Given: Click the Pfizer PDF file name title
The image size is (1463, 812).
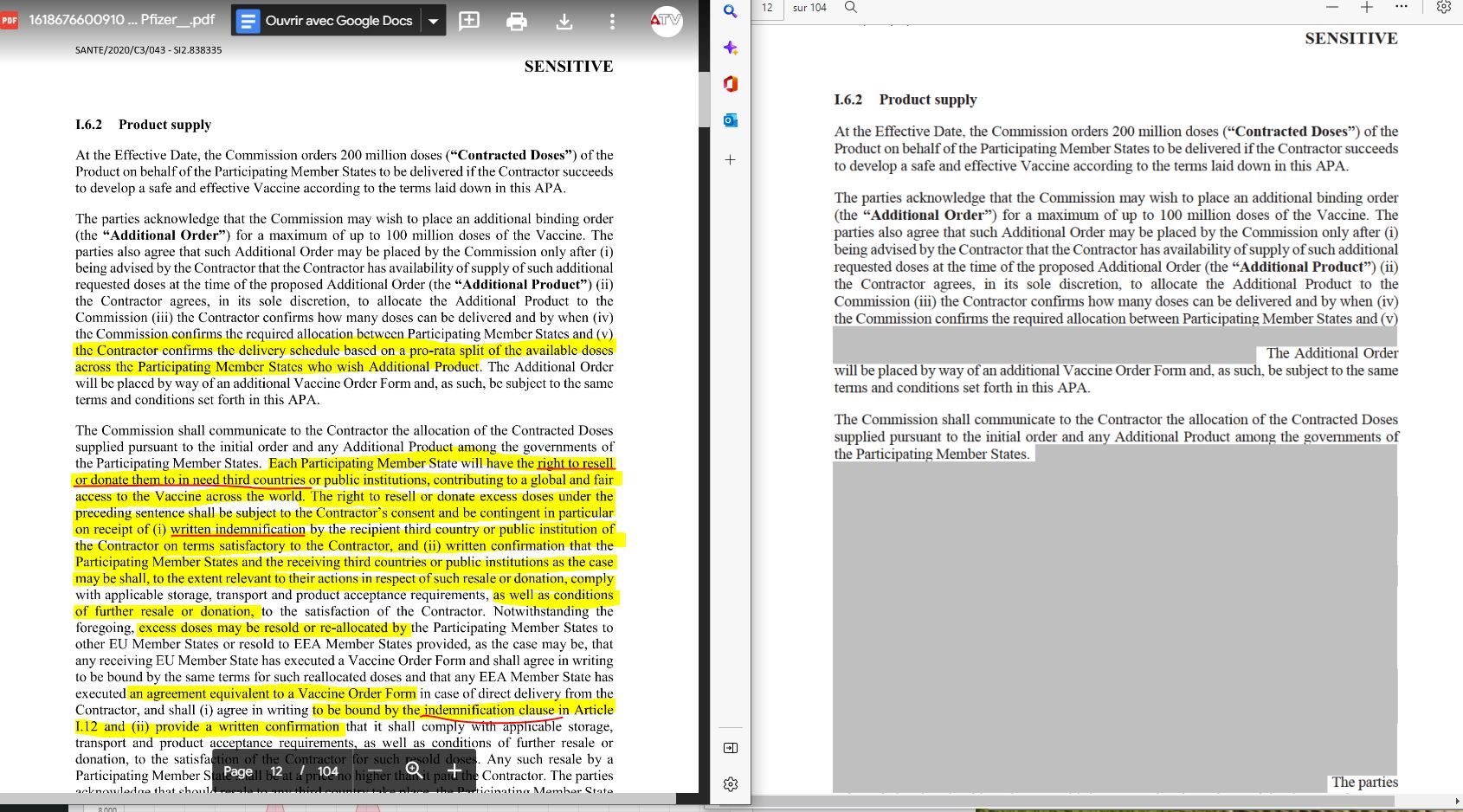Looking at the screenshot, I should tap(121, 19).
